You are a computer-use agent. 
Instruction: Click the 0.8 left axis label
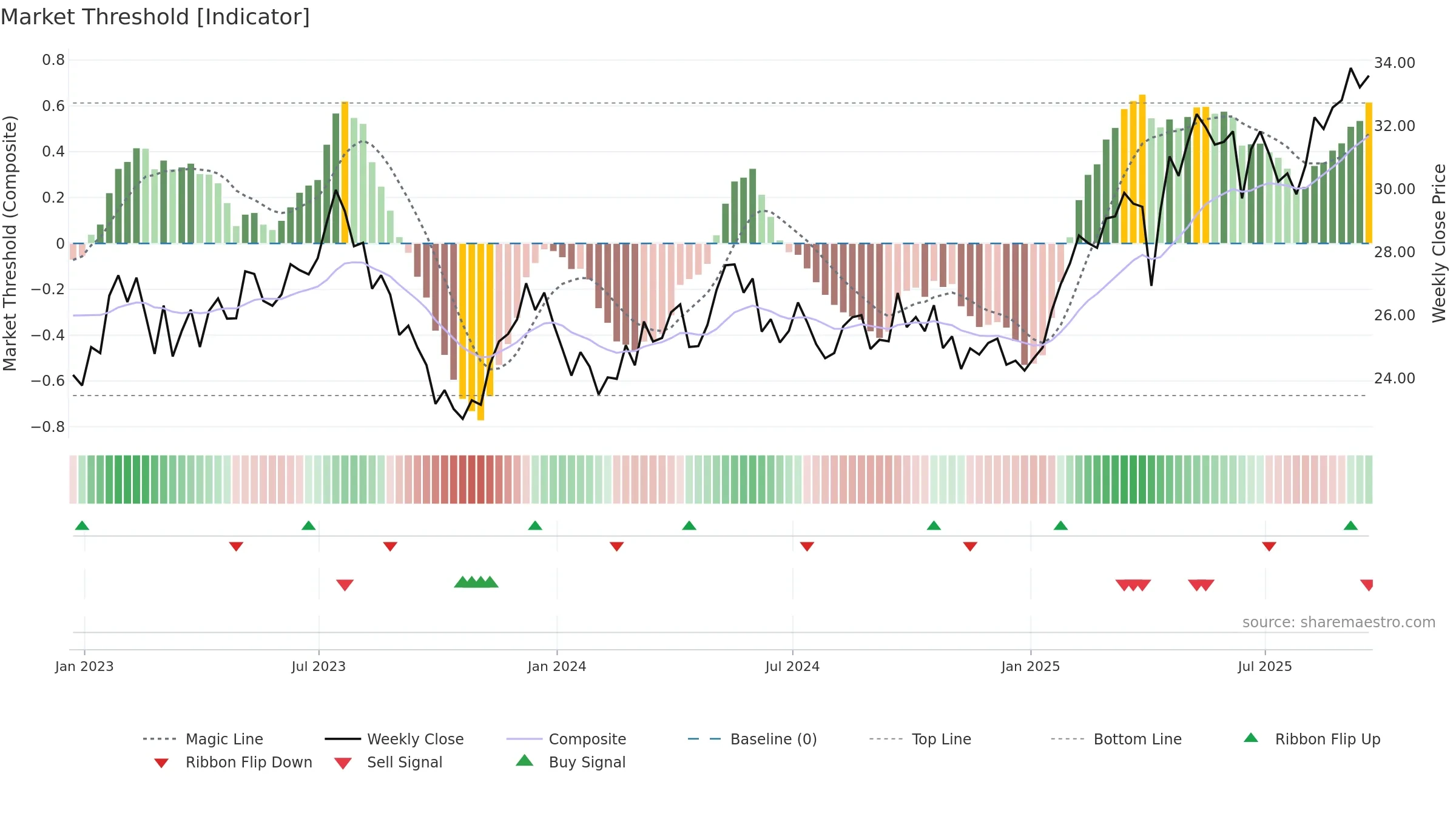[53, 59]
